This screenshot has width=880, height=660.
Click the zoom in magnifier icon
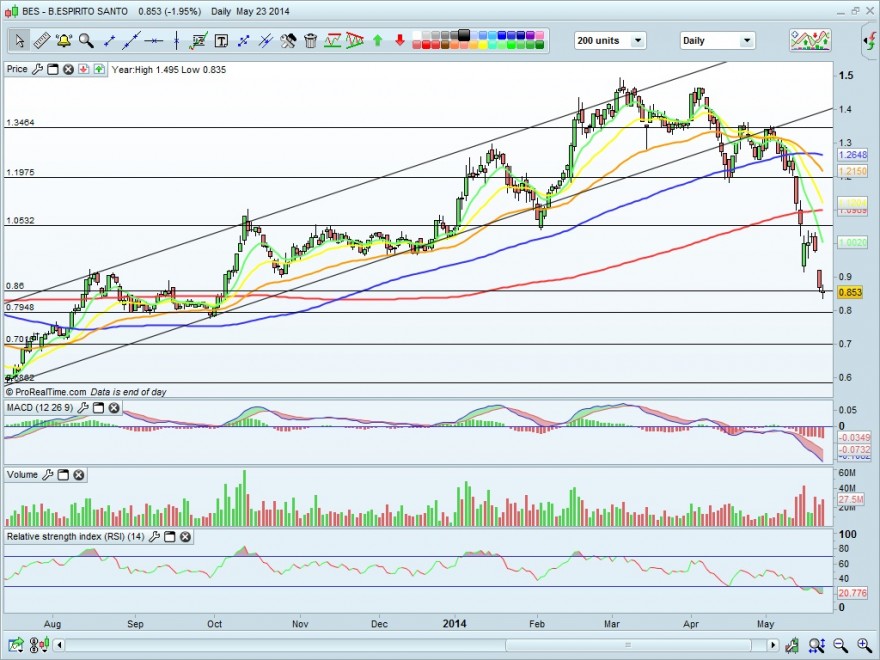(x=864, y=645)
